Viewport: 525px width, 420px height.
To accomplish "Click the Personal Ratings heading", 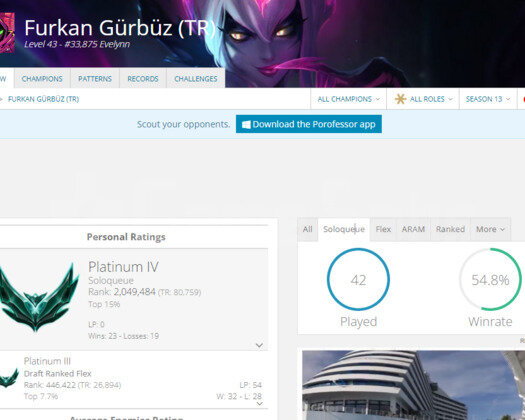I will (x=126, y=237).
